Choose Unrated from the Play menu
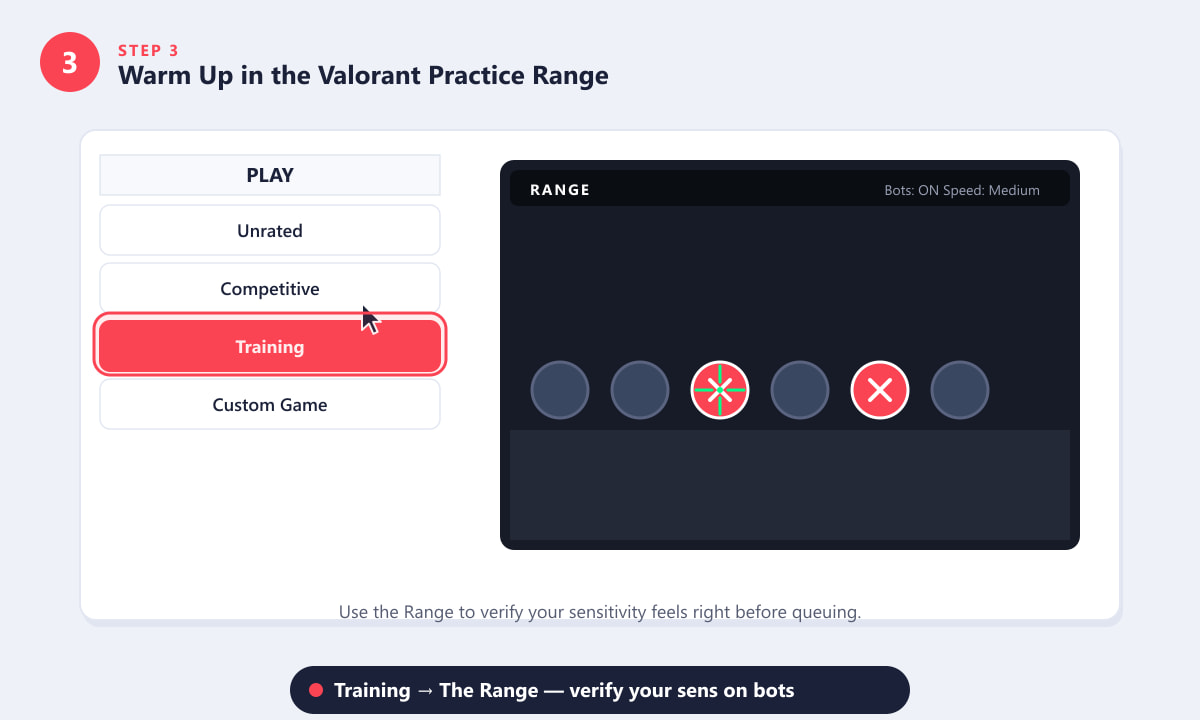This screenshot has width=1200, height=720. [x=270, y=230]
